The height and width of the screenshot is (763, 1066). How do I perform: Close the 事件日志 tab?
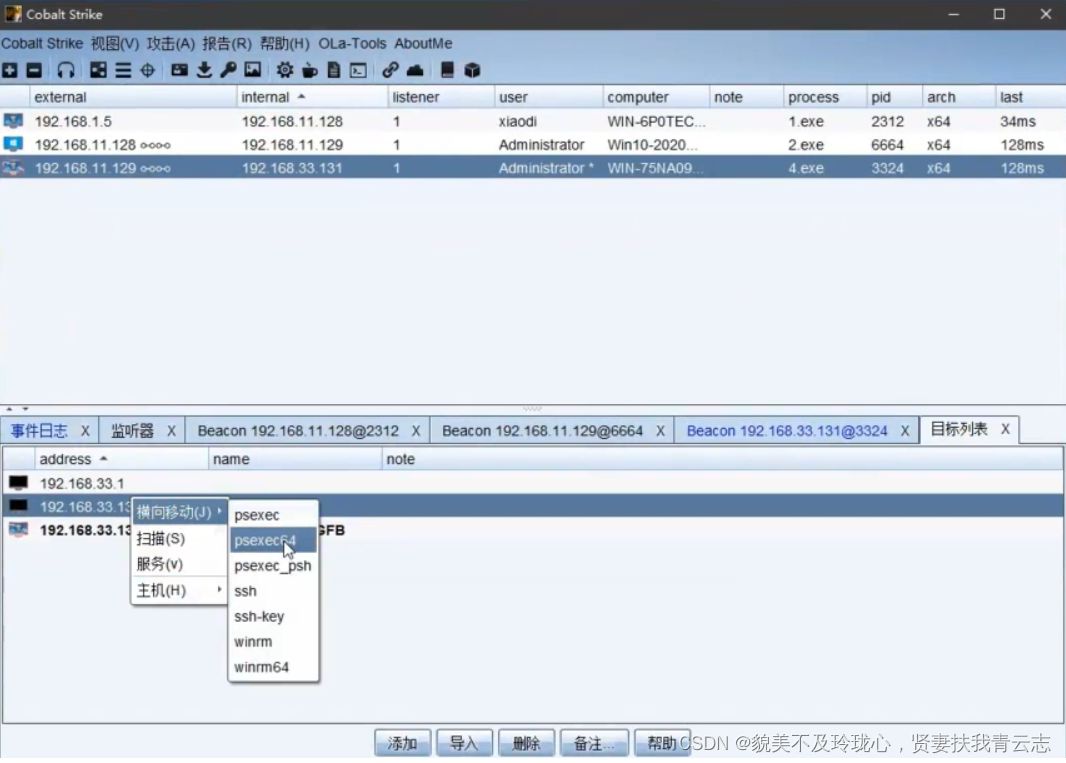click(x=85, y=430)
